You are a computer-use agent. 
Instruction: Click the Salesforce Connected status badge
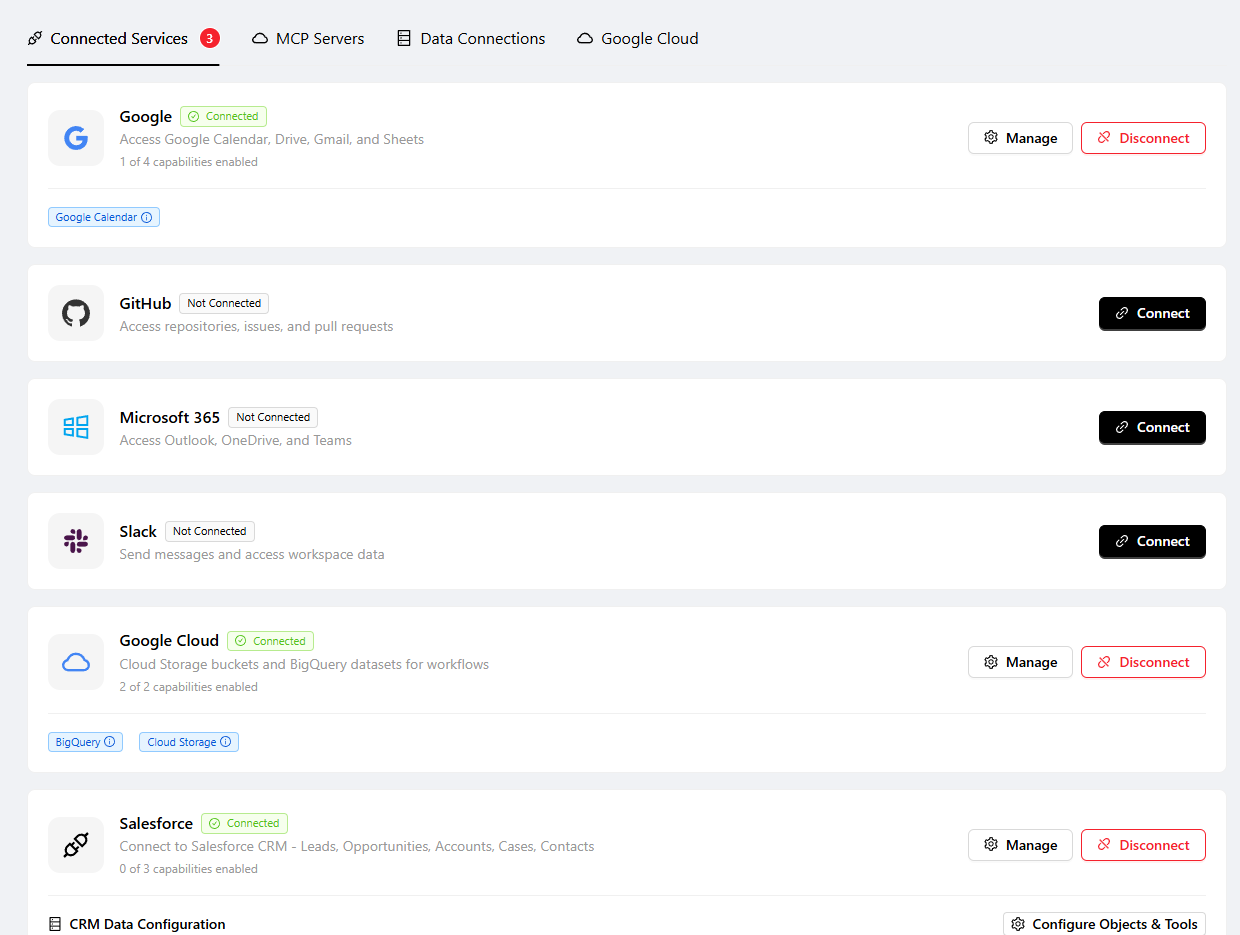[x=244, y=823]
